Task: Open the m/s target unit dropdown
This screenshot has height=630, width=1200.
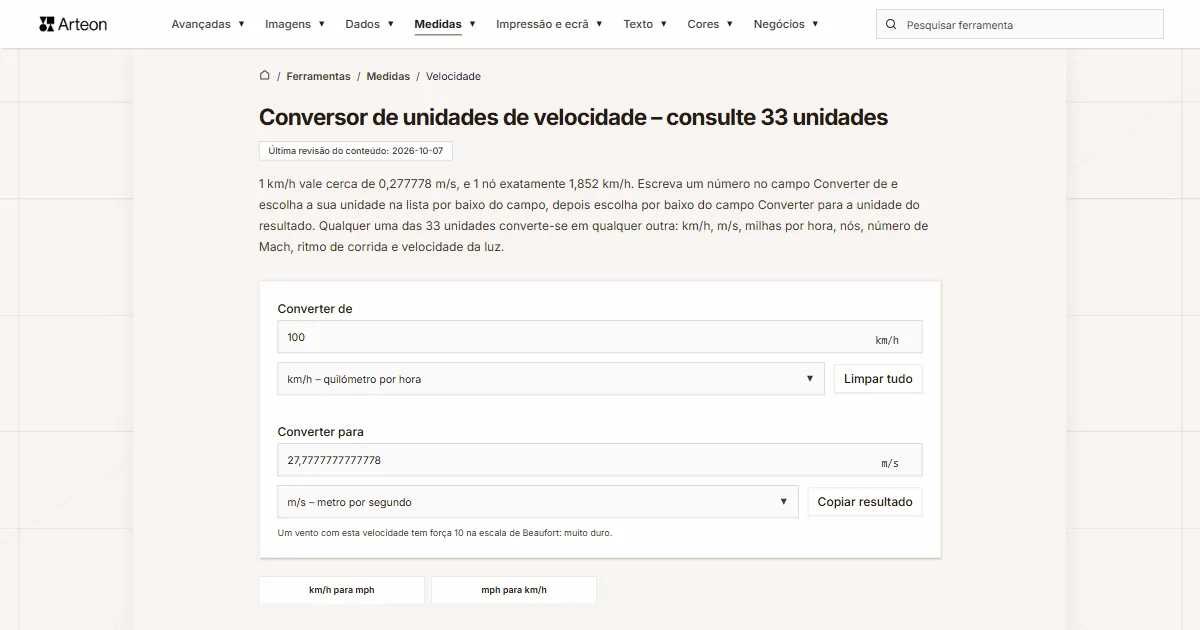Action: coord(538,502)
